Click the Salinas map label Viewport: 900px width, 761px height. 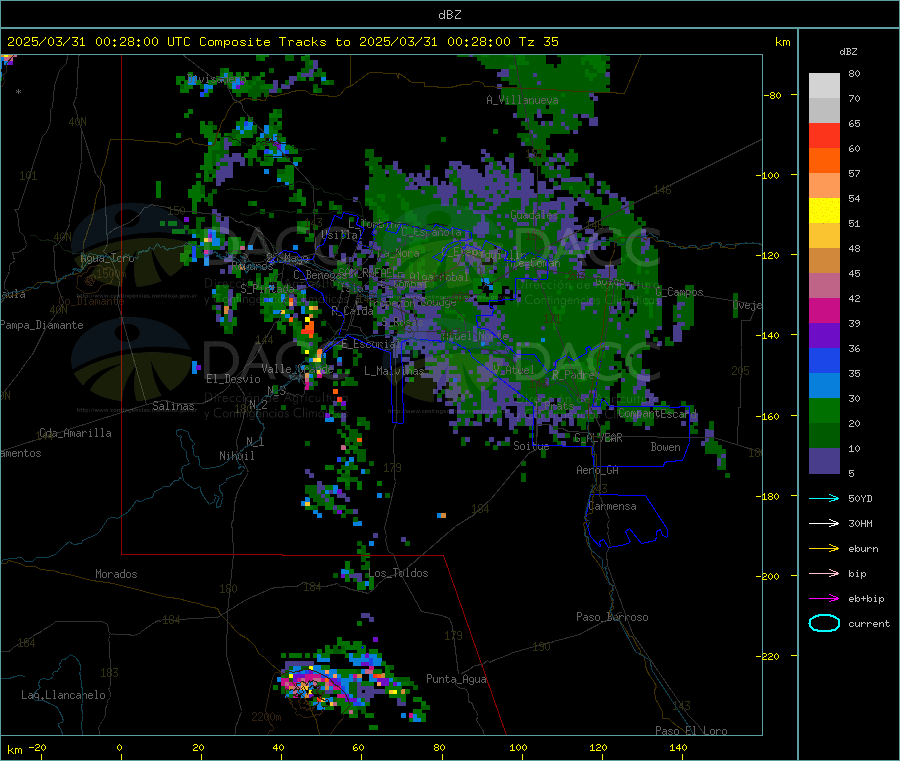point(173,406)
